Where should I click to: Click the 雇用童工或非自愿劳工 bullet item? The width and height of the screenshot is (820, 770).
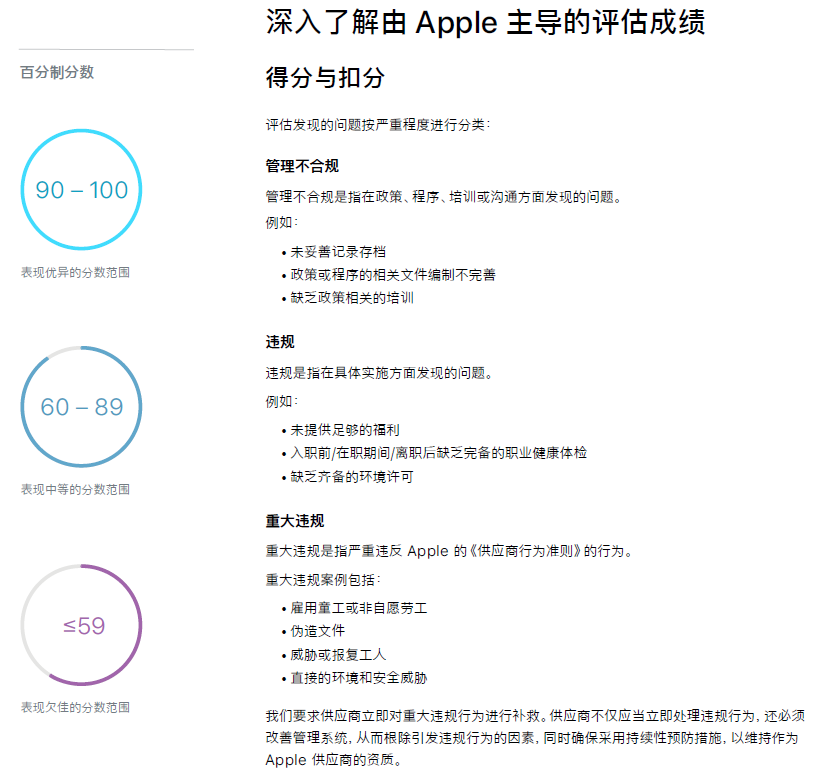pos(359,607)
